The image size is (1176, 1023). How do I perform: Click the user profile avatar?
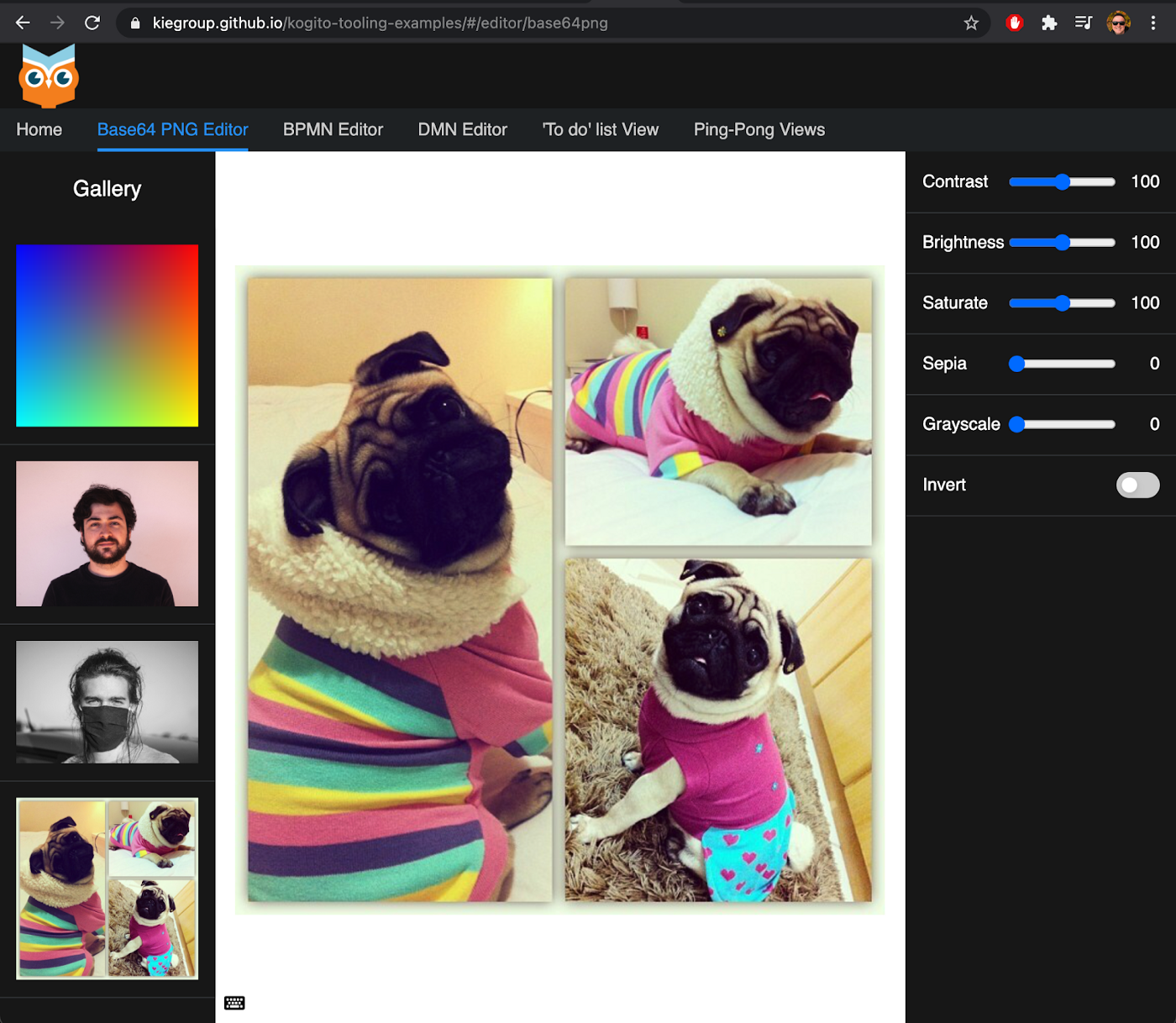[1118, 23]
